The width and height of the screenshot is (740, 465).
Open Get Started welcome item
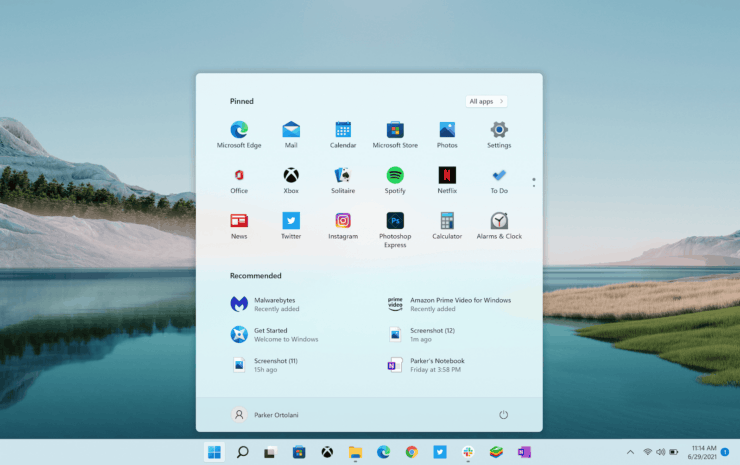pyautogui.click(x=274, y=335)
